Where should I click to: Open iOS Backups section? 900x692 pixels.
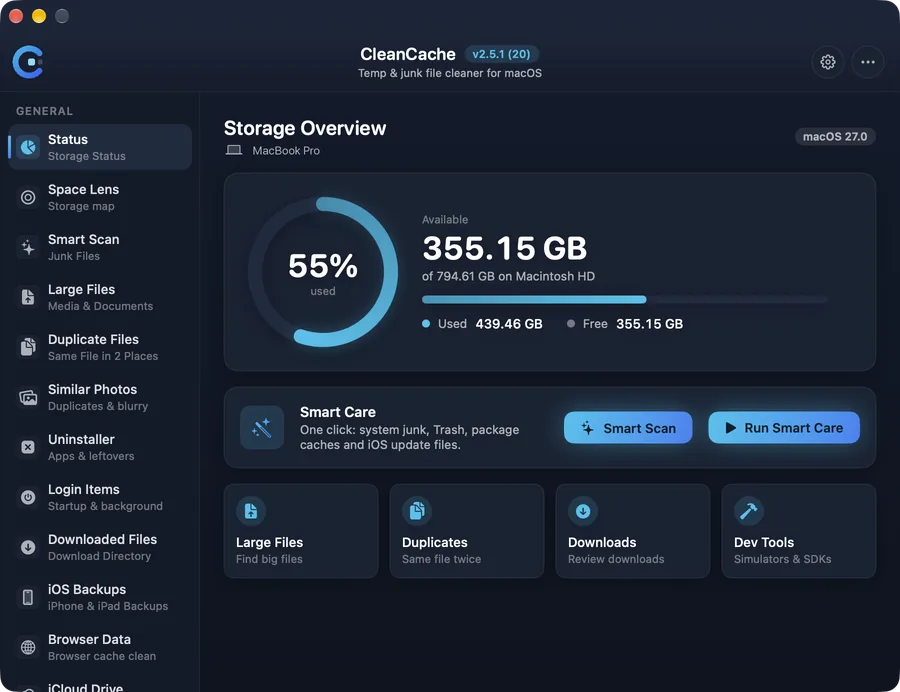click(x=100, y=597)
